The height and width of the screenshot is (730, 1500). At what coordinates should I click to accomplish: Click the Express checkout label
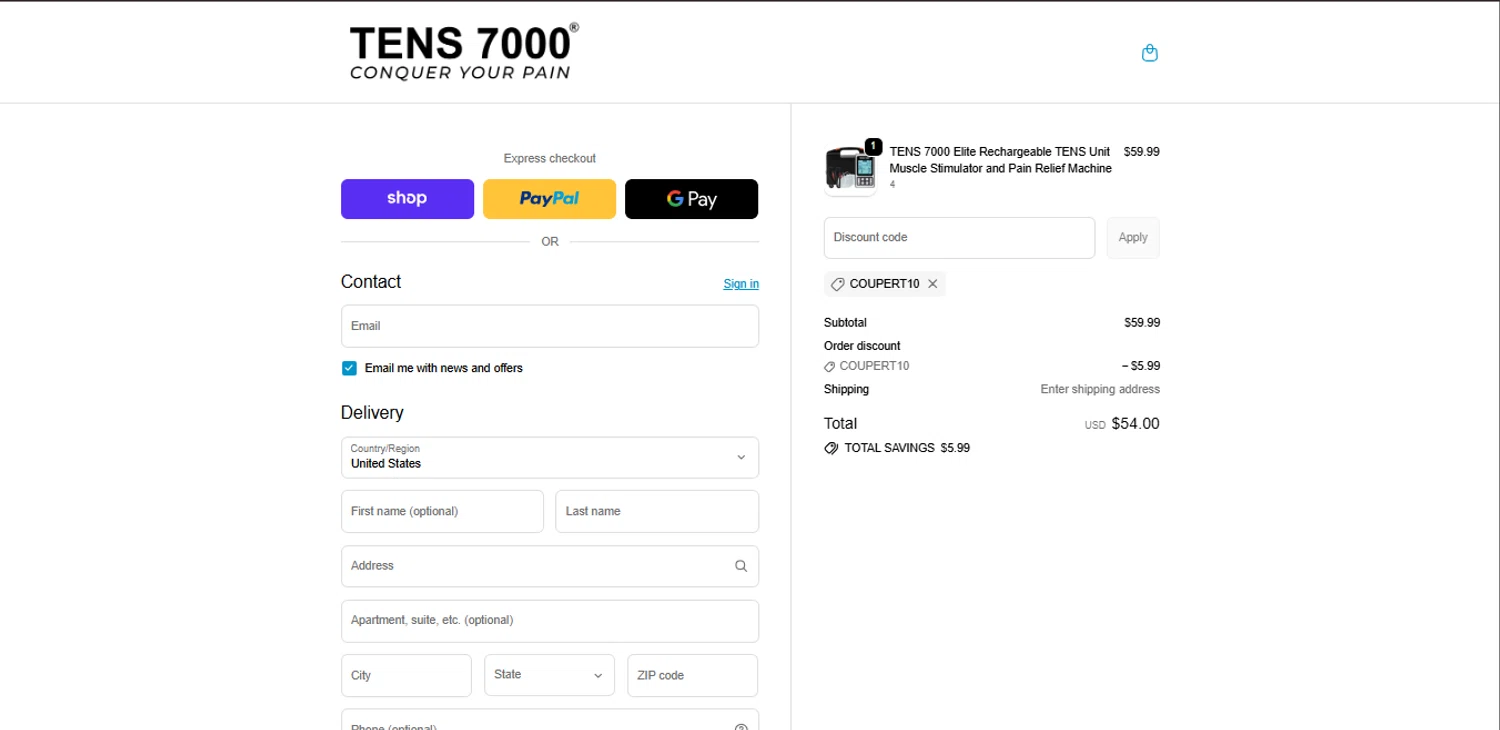(x=549, y=158)
